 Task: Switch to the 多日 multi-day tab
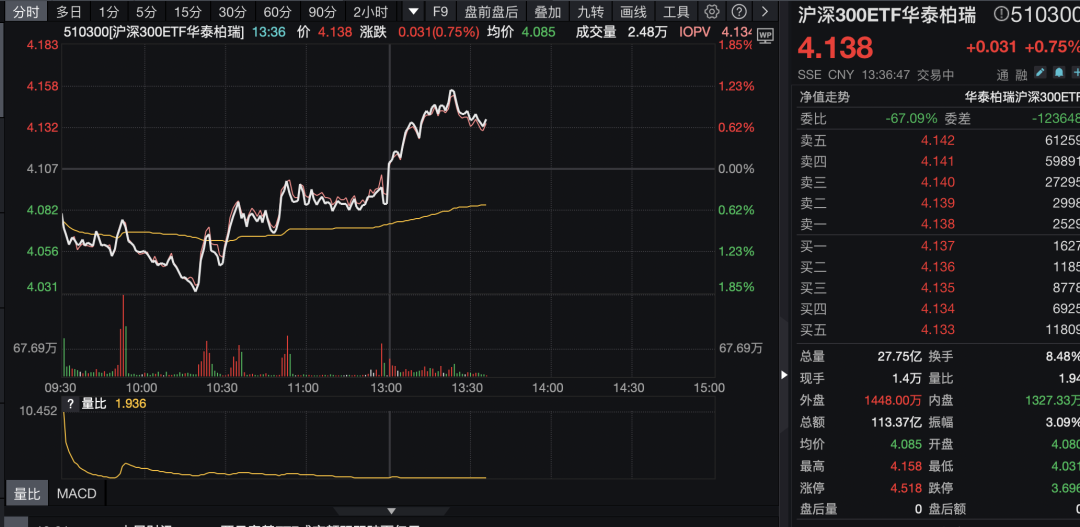[x=70, y=12]
